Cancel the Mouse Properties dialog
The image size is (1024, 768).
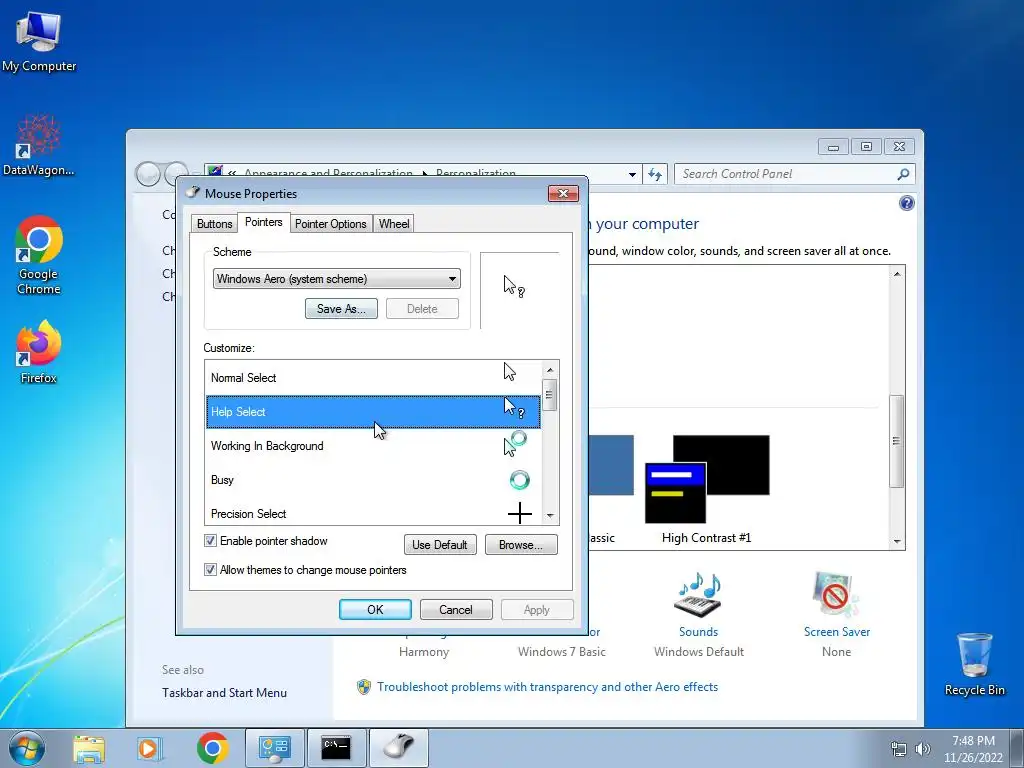456,609
